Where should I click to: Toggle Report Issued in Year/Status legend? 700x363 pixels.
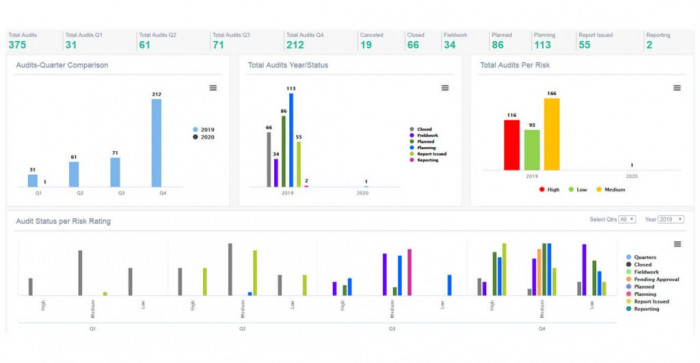(428, 154)
